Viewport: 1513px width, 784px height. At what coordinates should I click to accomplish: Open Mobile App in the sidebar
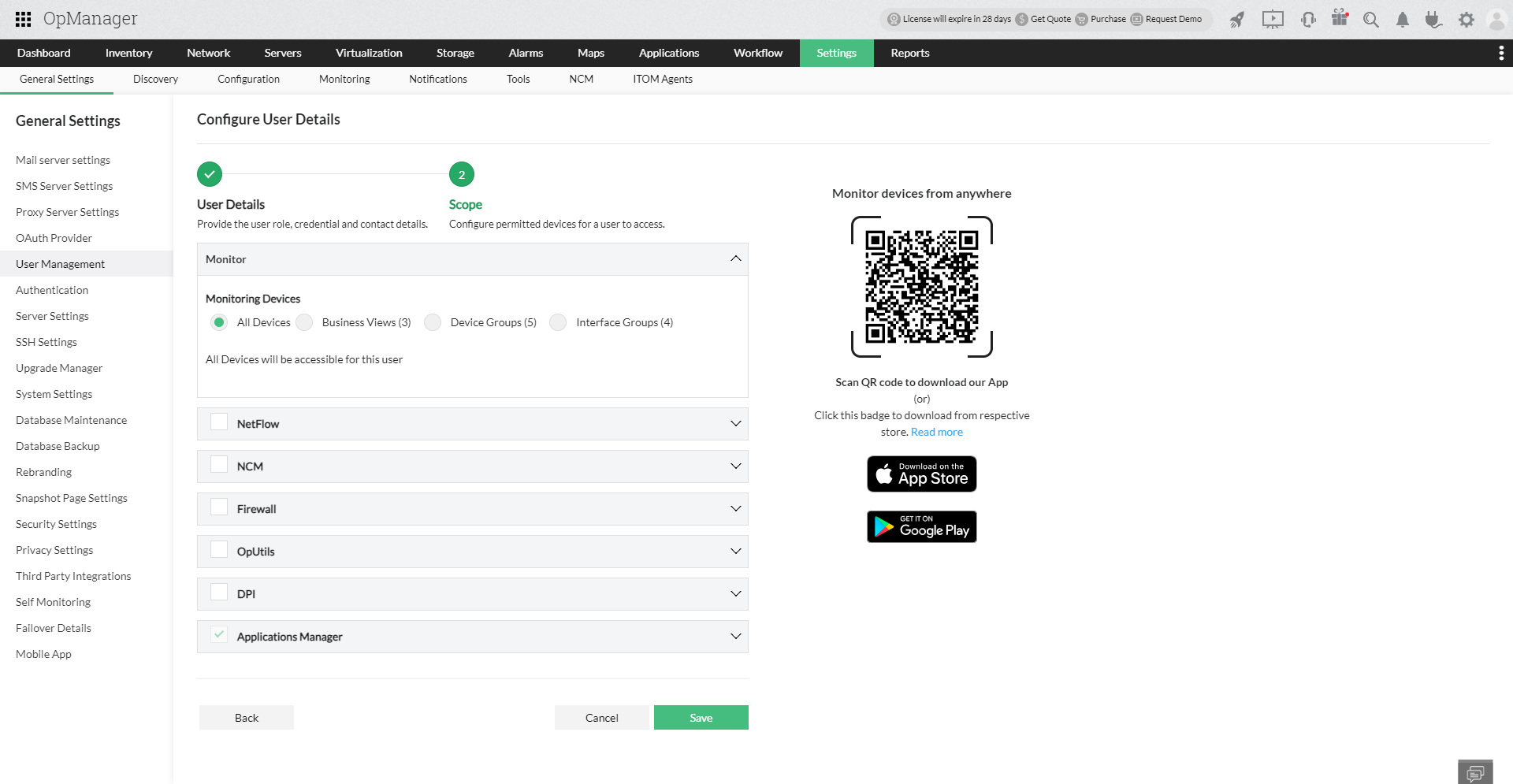43,654
